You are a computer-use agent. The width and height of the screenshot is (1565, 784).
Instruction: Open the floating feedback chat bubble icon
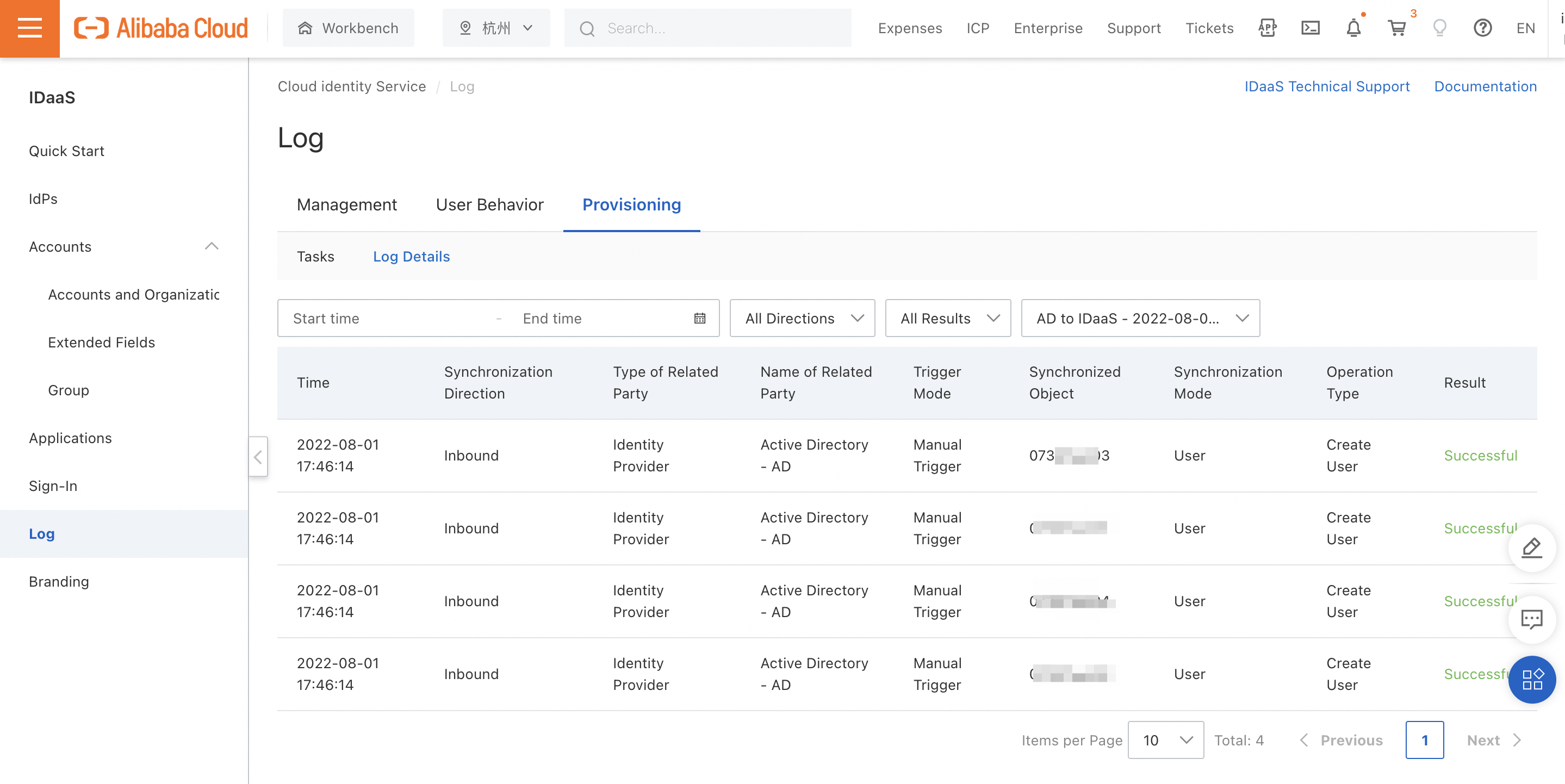[1532, 619]
